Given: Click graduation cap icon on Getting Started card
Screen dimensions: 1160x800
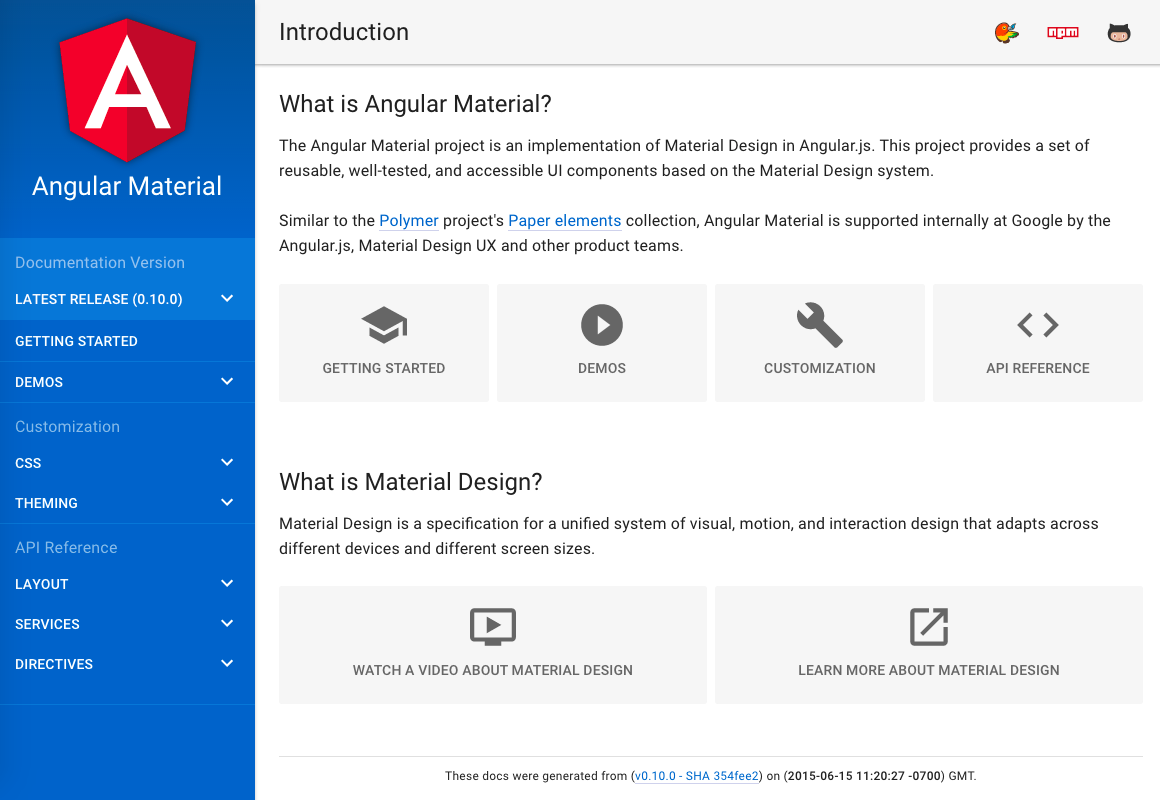Looking at the screenshot, I should click(384, 325).
